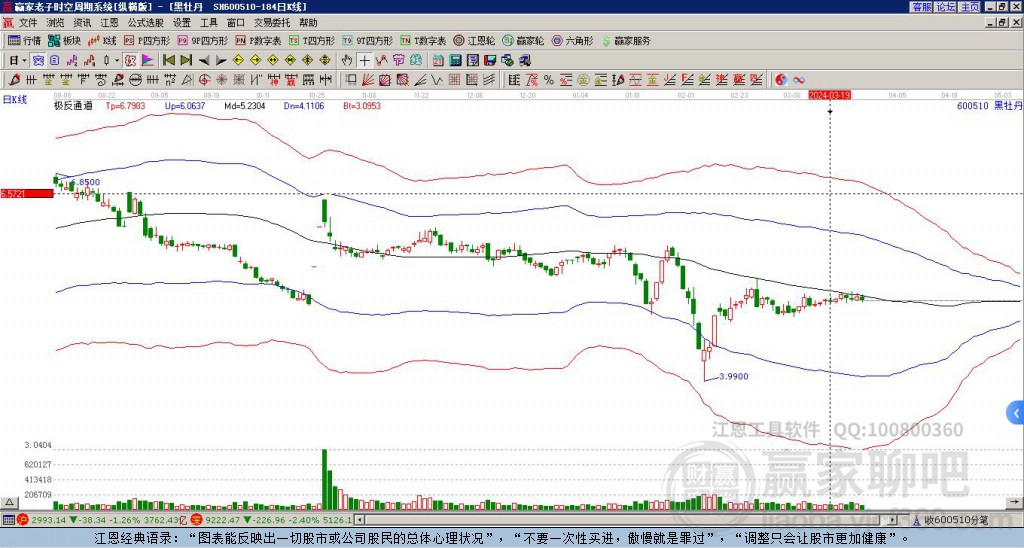Open the 9T四方形 tool
The height and width of the screenshot is (548, 1024).
[x=368, y=40]
